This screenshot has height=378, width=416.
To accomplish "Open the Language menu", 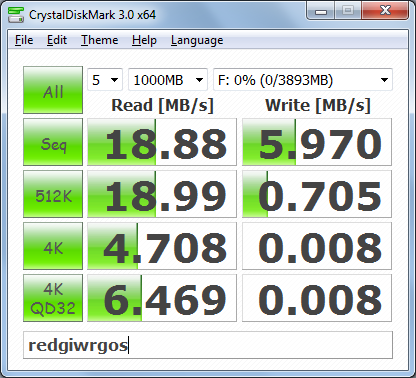I will pyautogui.click(x=197, y=40).
